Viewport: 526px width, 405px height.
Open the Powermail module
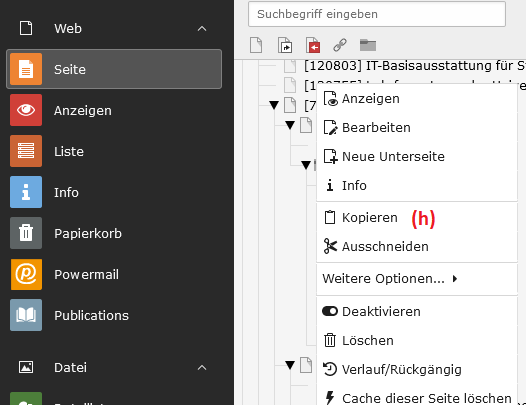coord(114,274)
